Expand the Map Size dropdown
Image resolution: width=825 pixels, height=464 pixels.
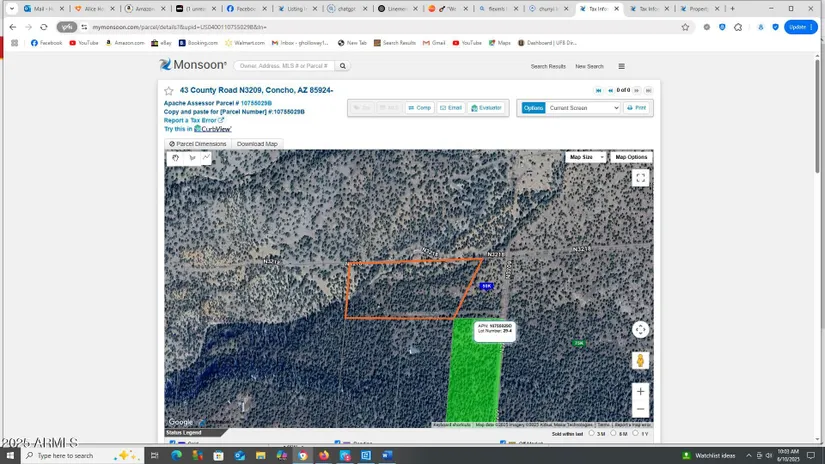point(585,157)
